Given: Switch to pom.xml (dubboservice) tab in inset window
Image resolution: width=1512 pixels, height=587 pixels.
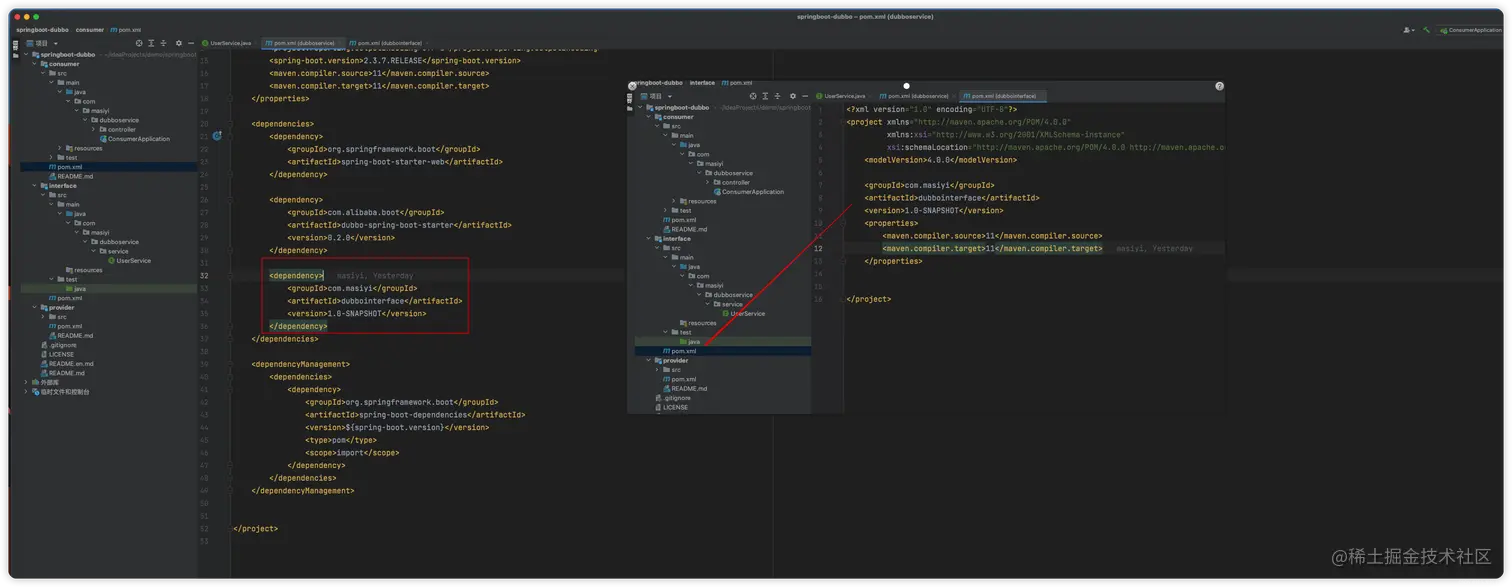Looking at the screenshot, I should (915, 96).
